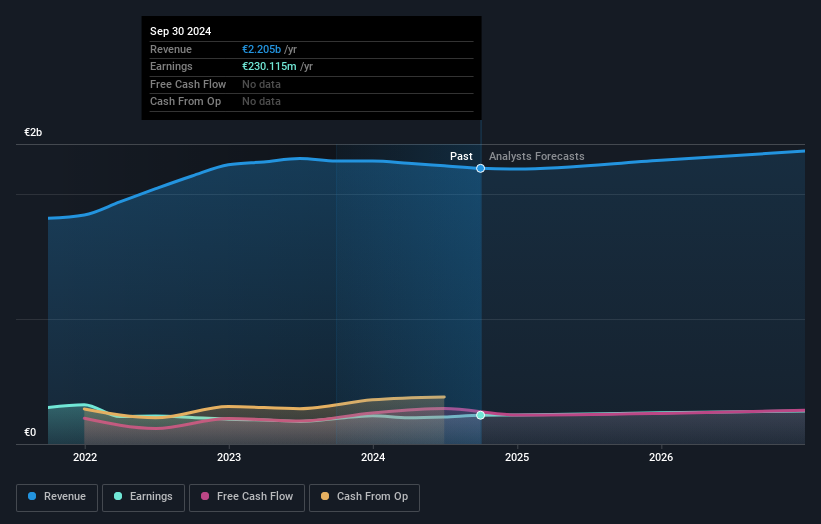
Task: Click the Past label on chart
Action: [461, 156]
